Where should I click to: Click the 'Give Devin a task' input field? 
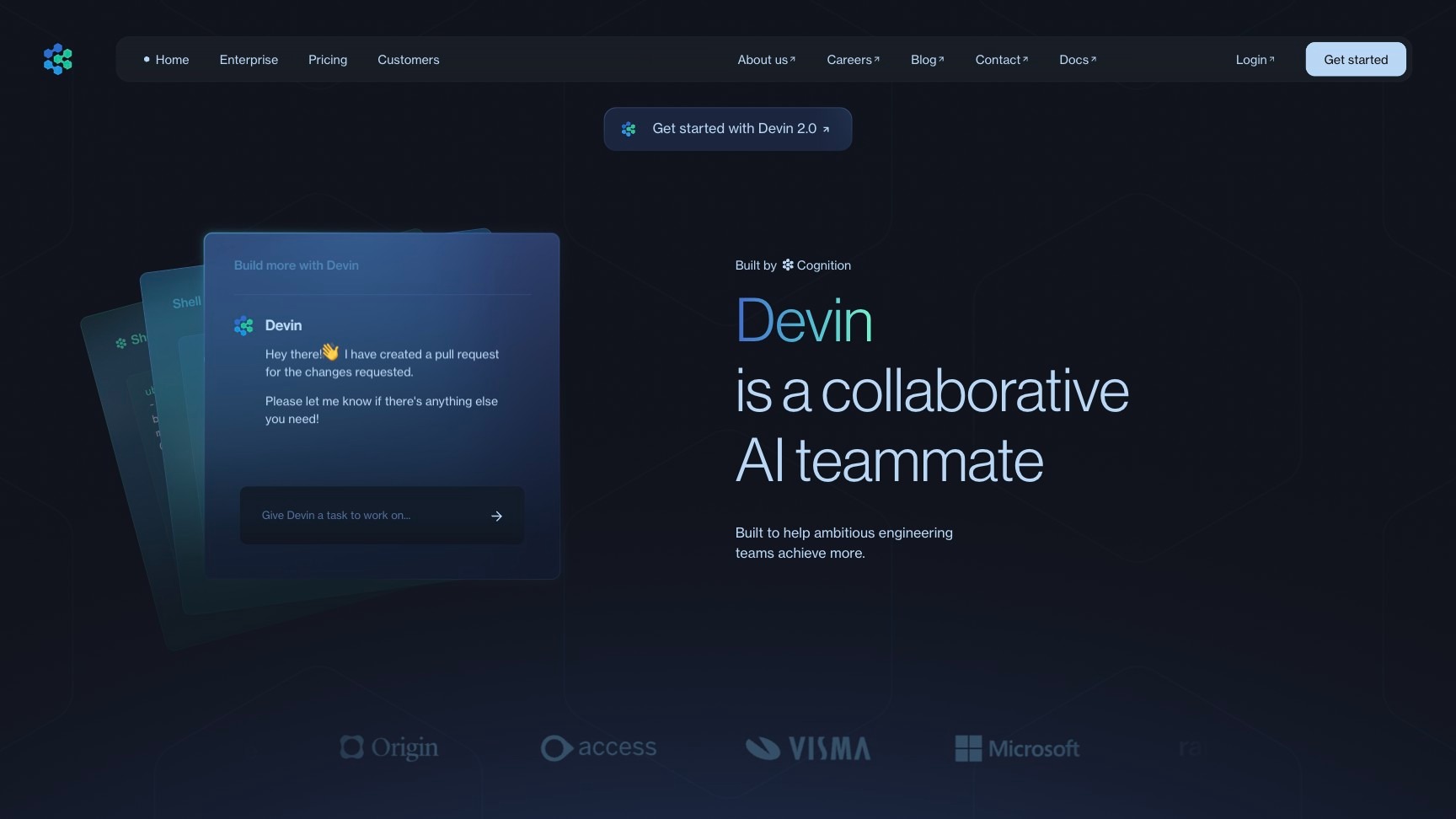click(x=362, y=515)
